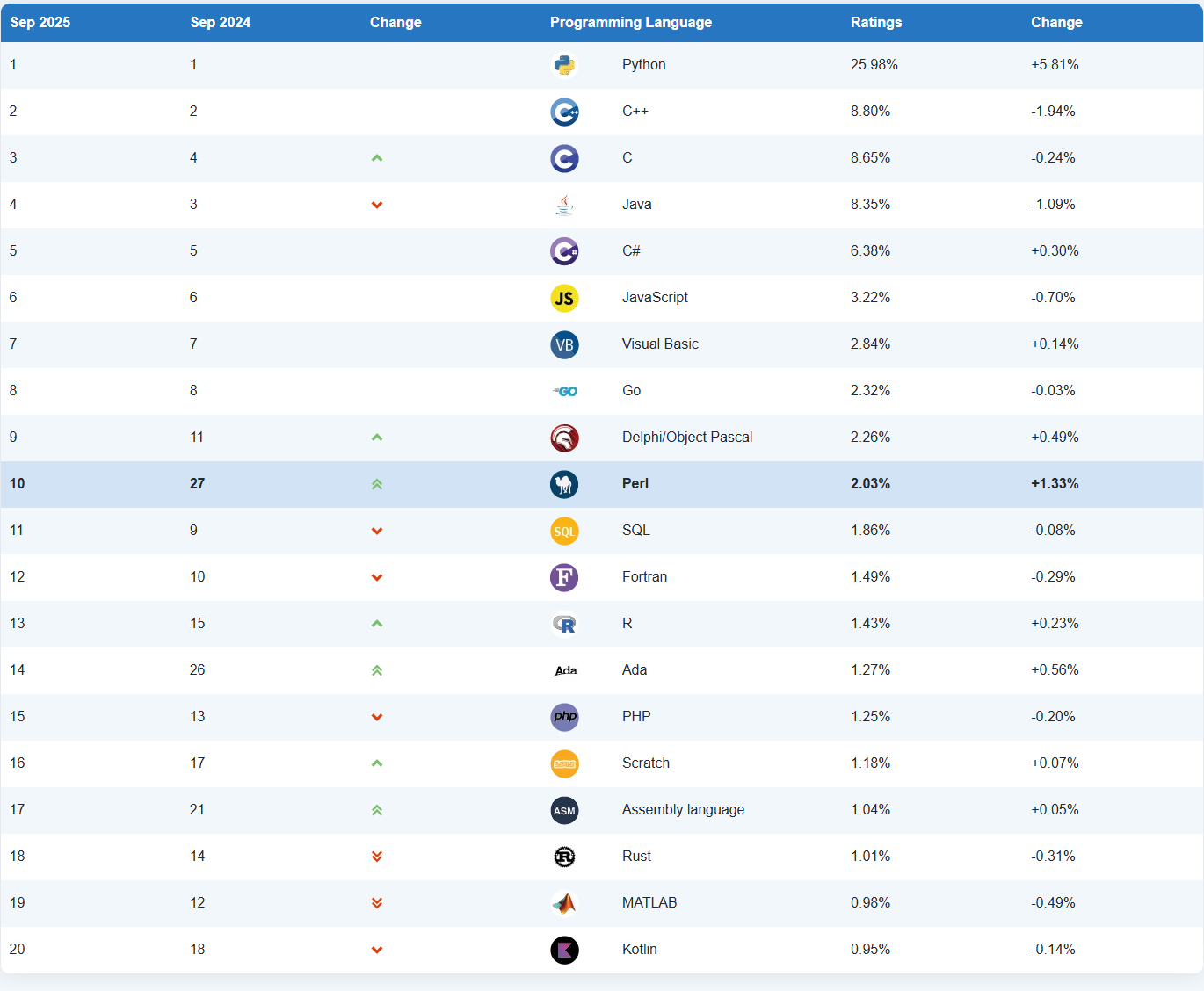
Task: Click the JavaScript JS logo icon
Action: coord(564,298)
